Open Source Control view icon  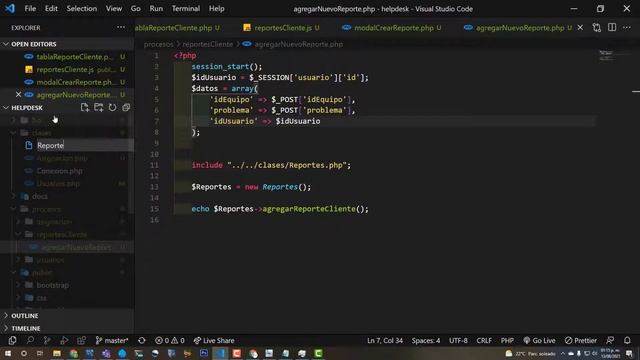pos(47,340)
